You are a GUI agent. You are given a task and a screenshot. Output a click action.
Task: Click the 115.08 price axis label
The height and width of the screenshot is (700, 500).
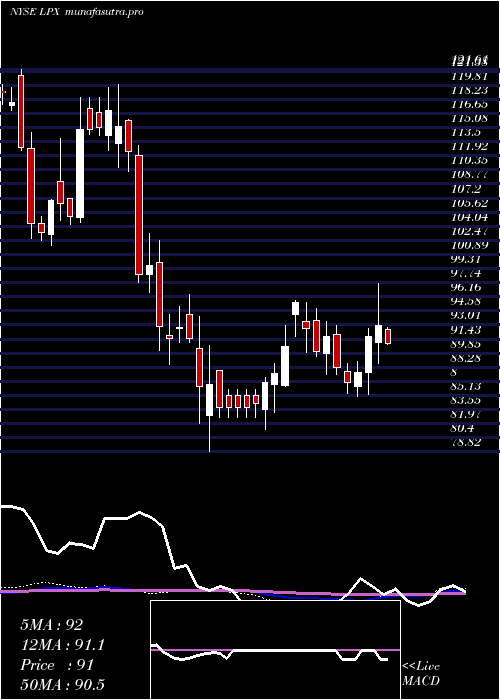(469, 118)
